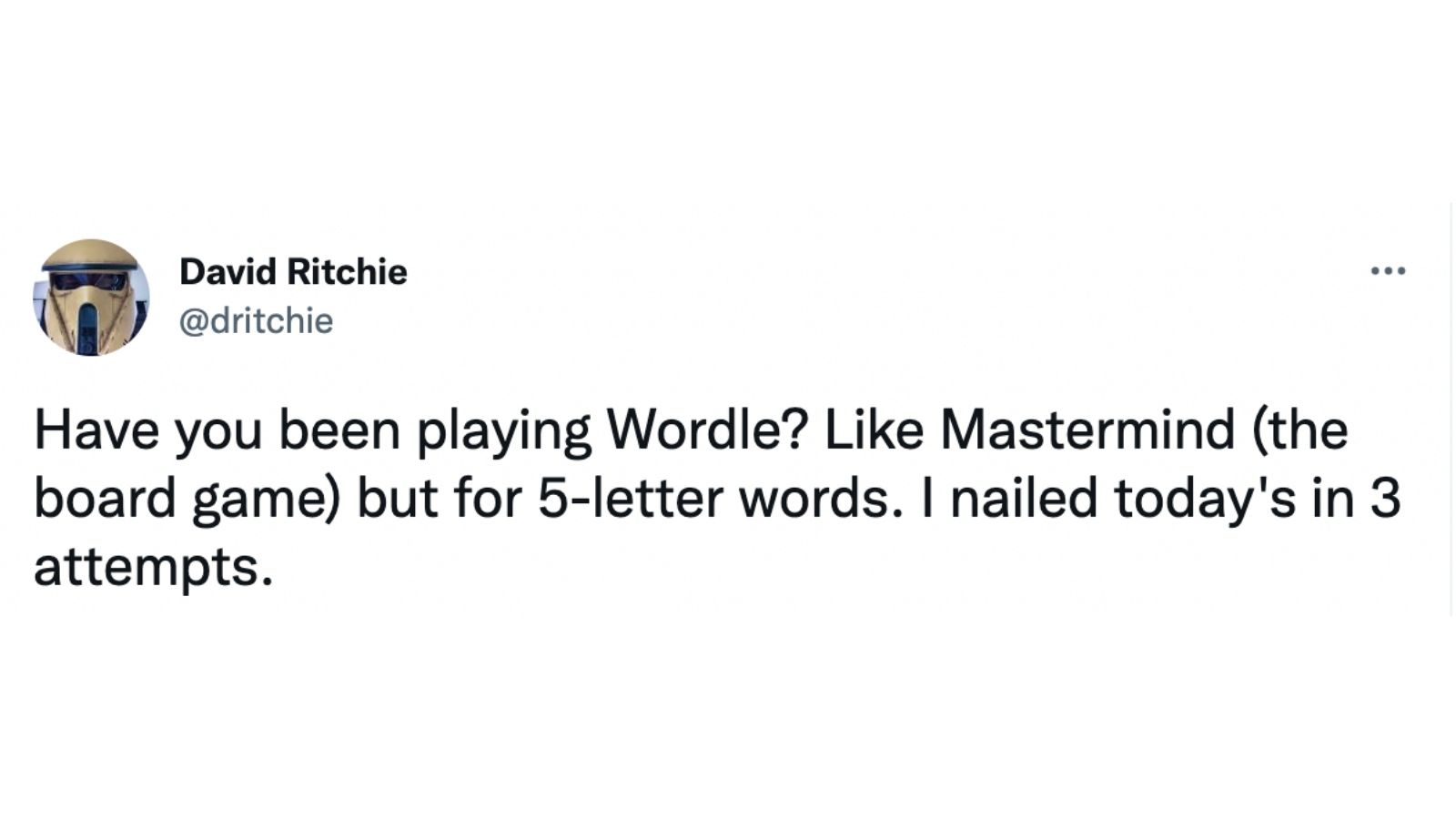
Task: Click the word "been" in the tweet
Action: click(x=339, y=430)
